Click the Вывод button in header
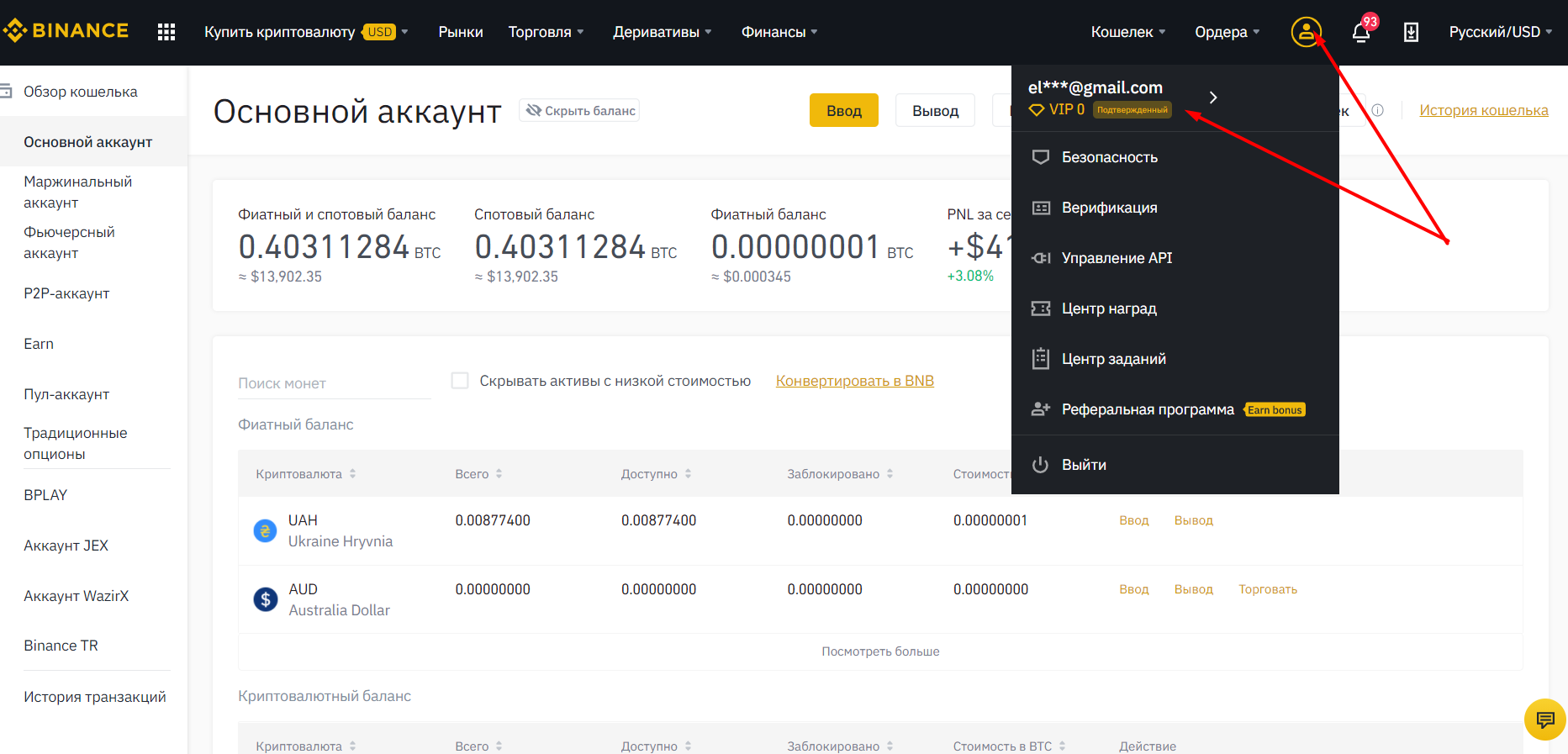This screenshot has height=754, width=1568. click(935, 110)
